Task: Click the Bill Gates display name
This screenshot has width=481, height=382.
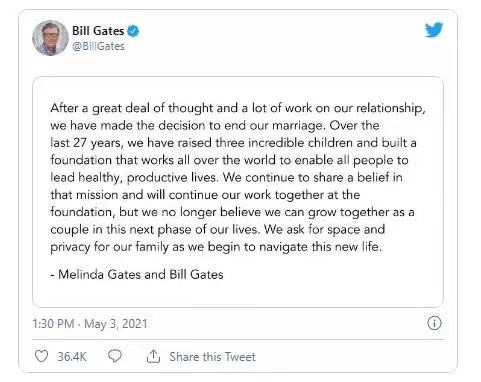Action: [x=98, y=31]
